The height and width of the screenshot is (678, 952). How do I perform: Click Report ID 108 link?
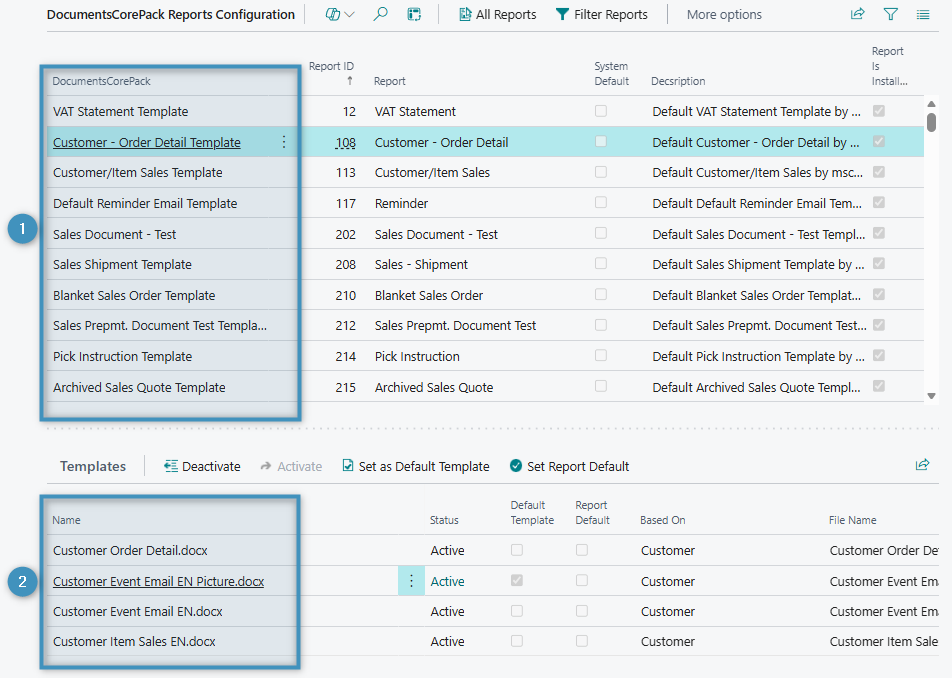click(345, 143)
